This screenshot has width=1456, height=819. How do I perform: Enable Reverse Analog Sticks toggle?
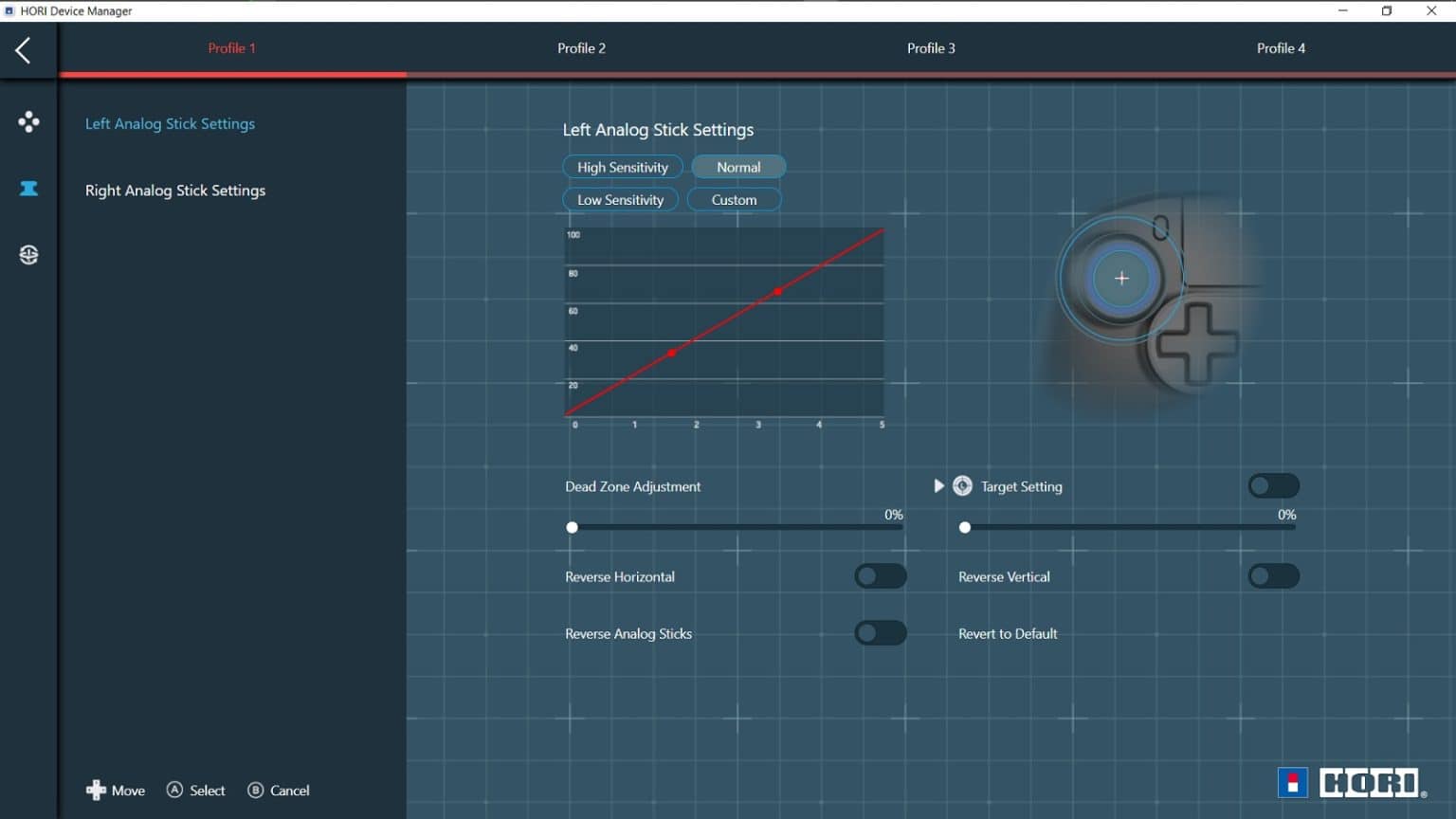[880, 633]
